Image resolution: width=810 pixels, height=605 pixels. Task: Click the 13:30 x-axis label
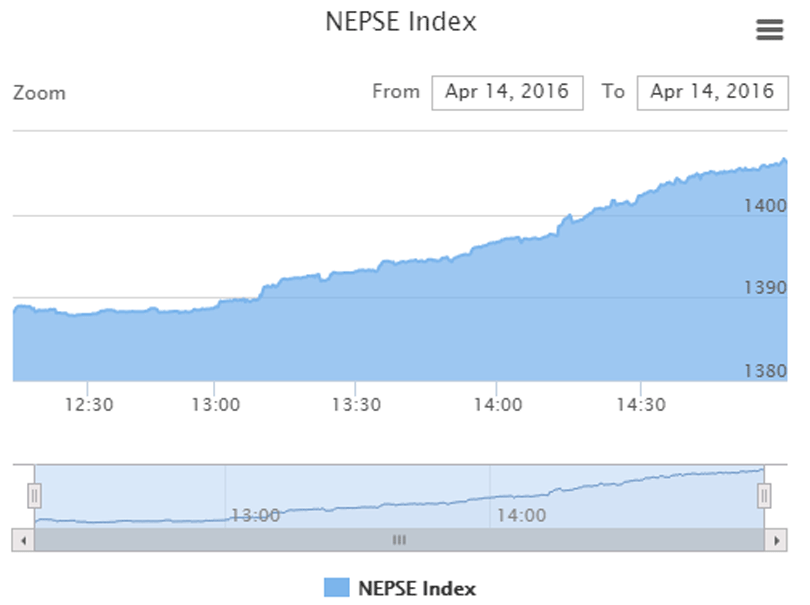tap(356, 405)
